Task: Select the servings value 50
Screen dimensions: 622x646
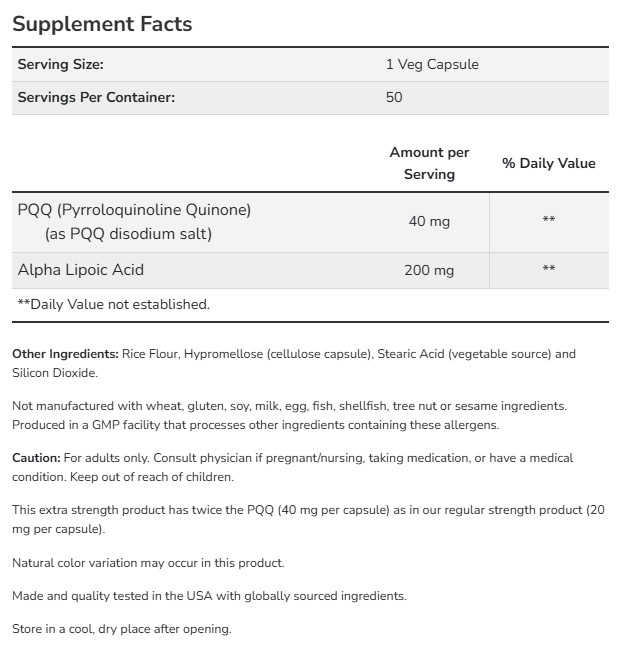Action: 394,97
